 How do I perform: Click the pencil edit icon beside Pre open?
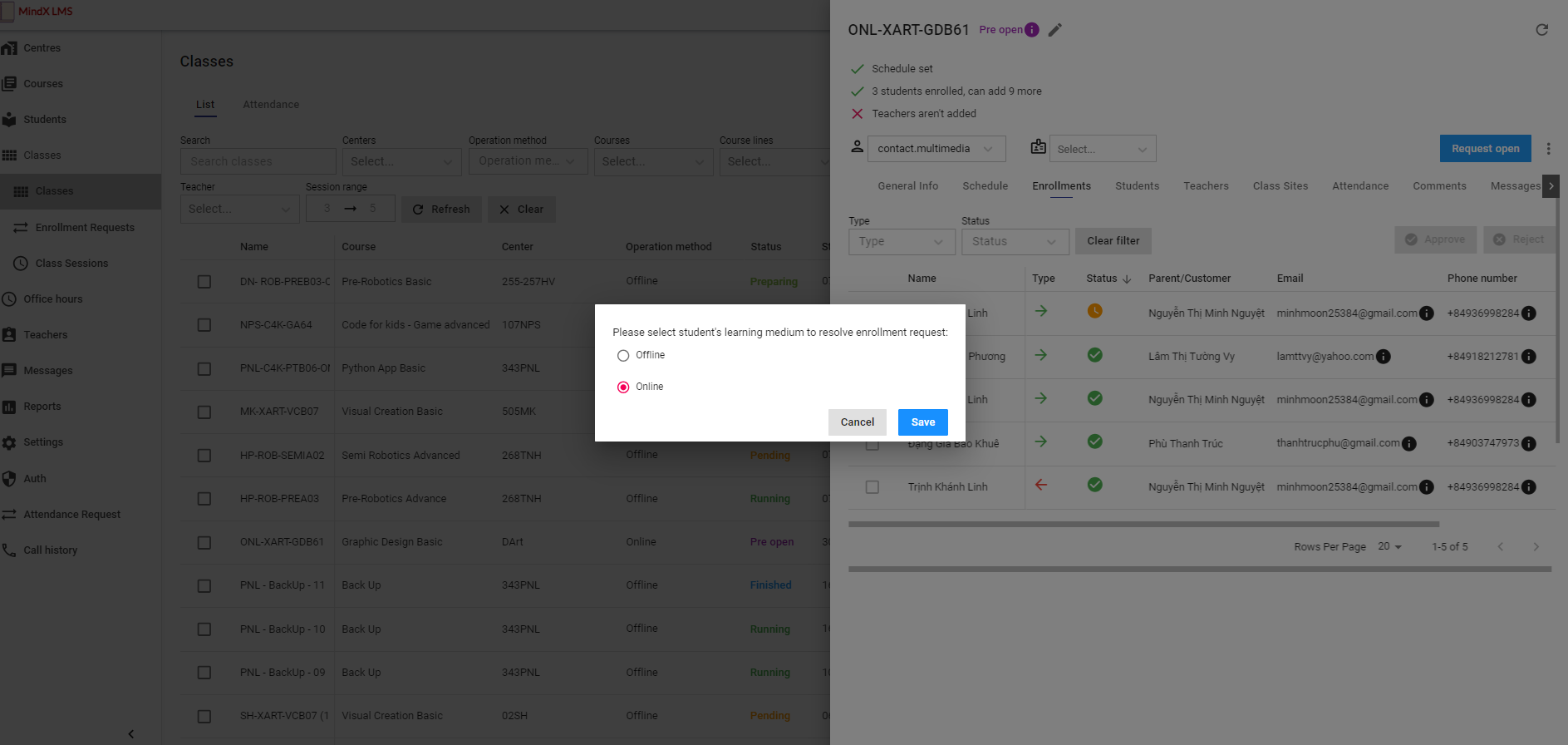point(1054,30)
